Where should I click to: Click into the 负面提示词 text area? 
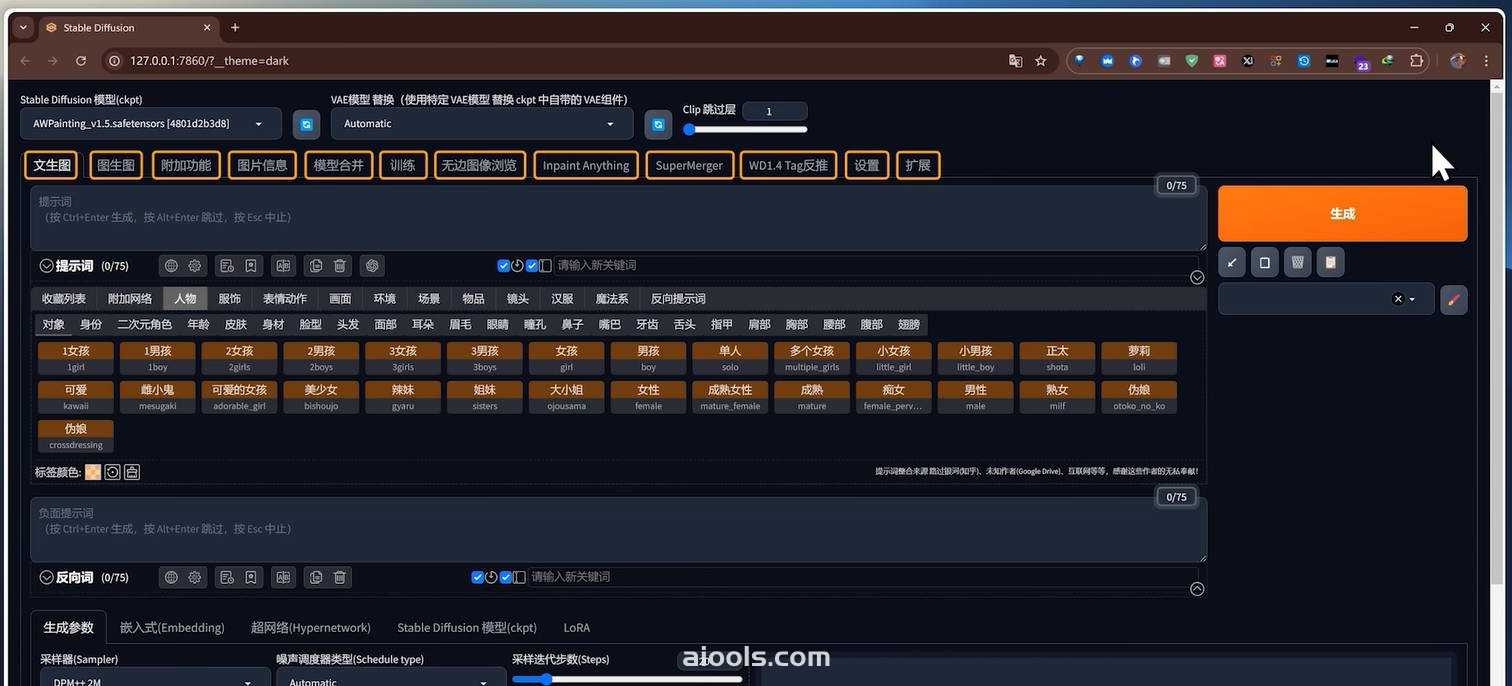pyautogui.click(x=618, y=530)
